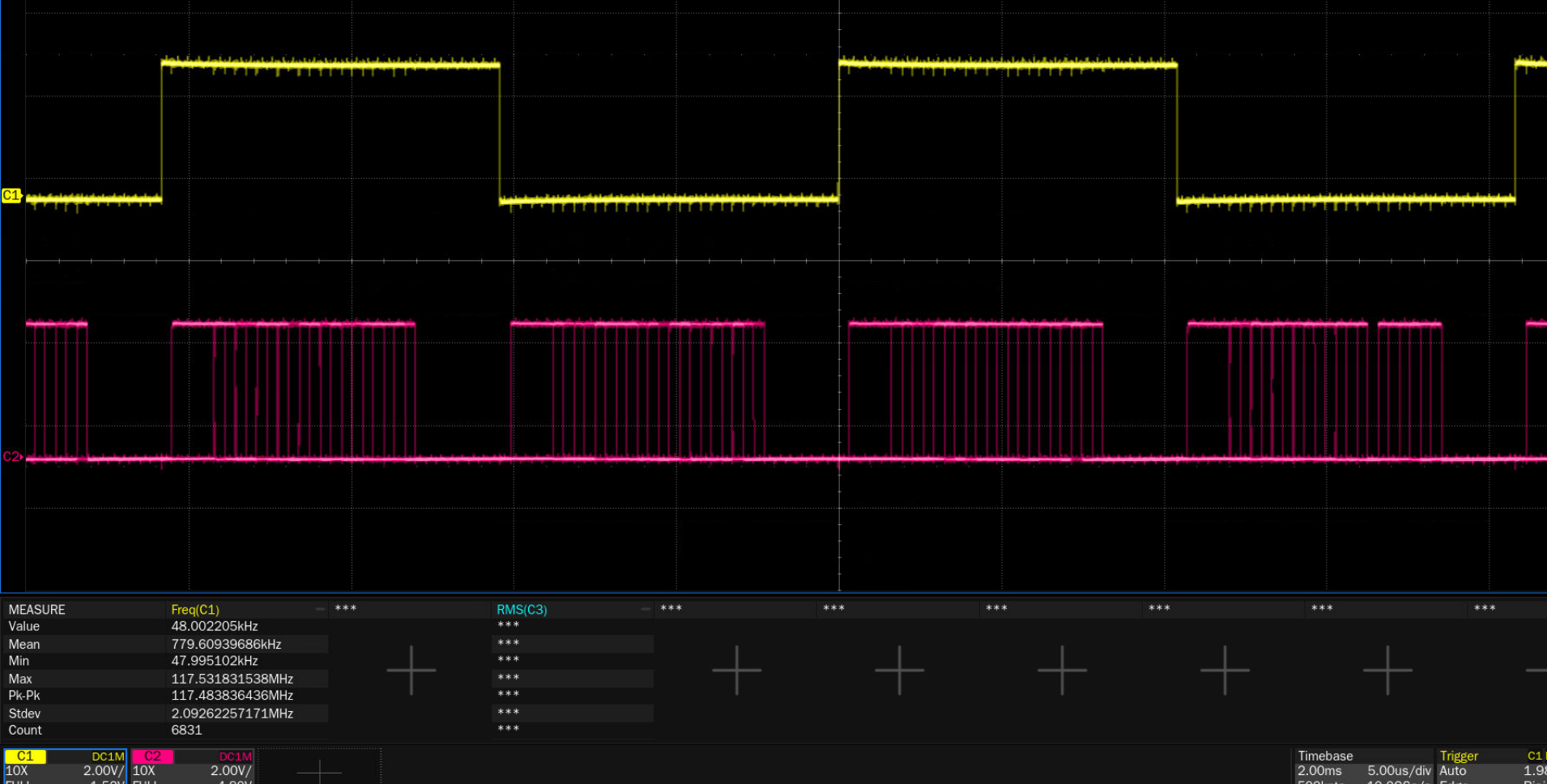Open the MEASURE table setup label
The width and height of the screenshot is (1547, 784).
tap(36, 610)
